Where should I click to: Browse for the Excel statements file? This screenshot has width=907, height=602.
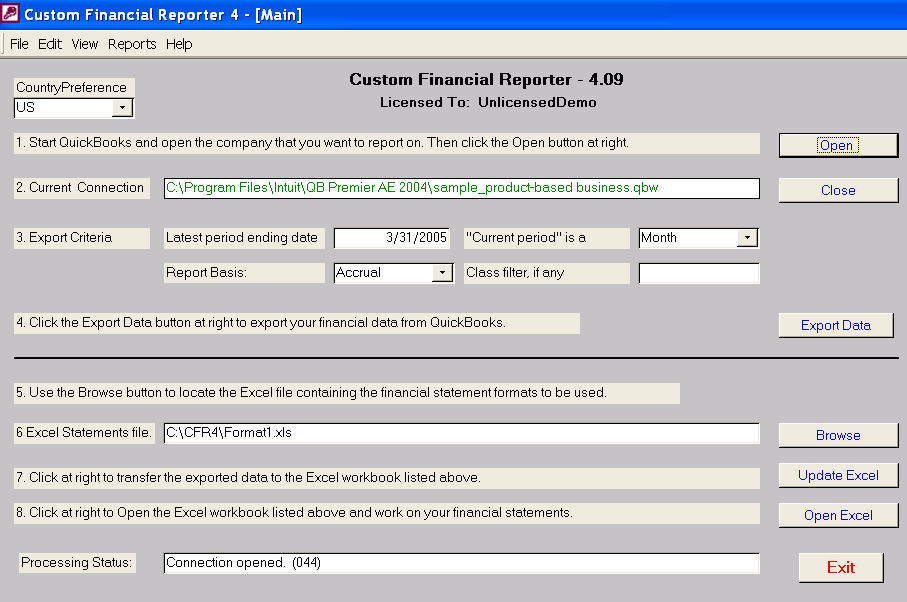tap(837, 435)
